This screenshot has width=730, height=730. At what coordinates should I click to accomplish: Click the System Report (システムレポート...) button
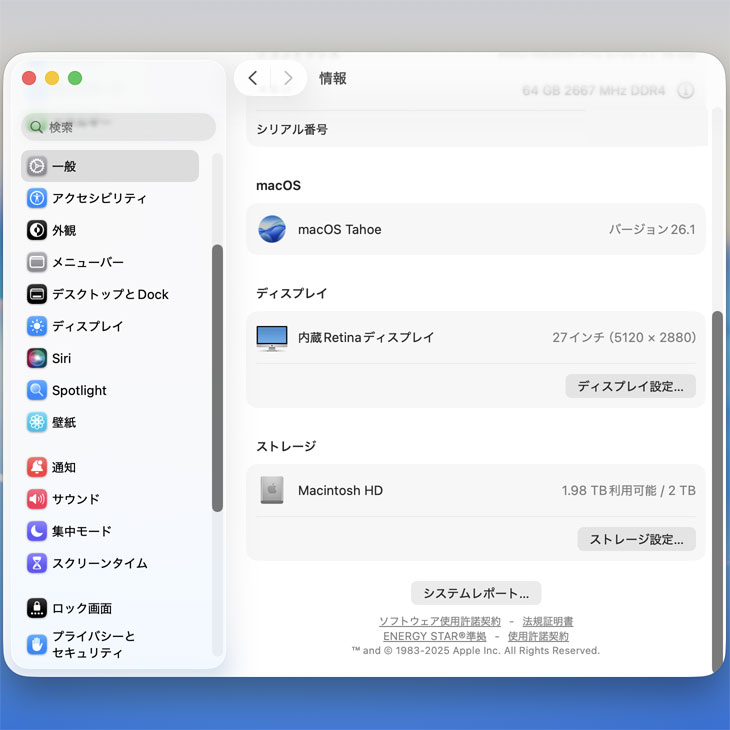(476, 593)
